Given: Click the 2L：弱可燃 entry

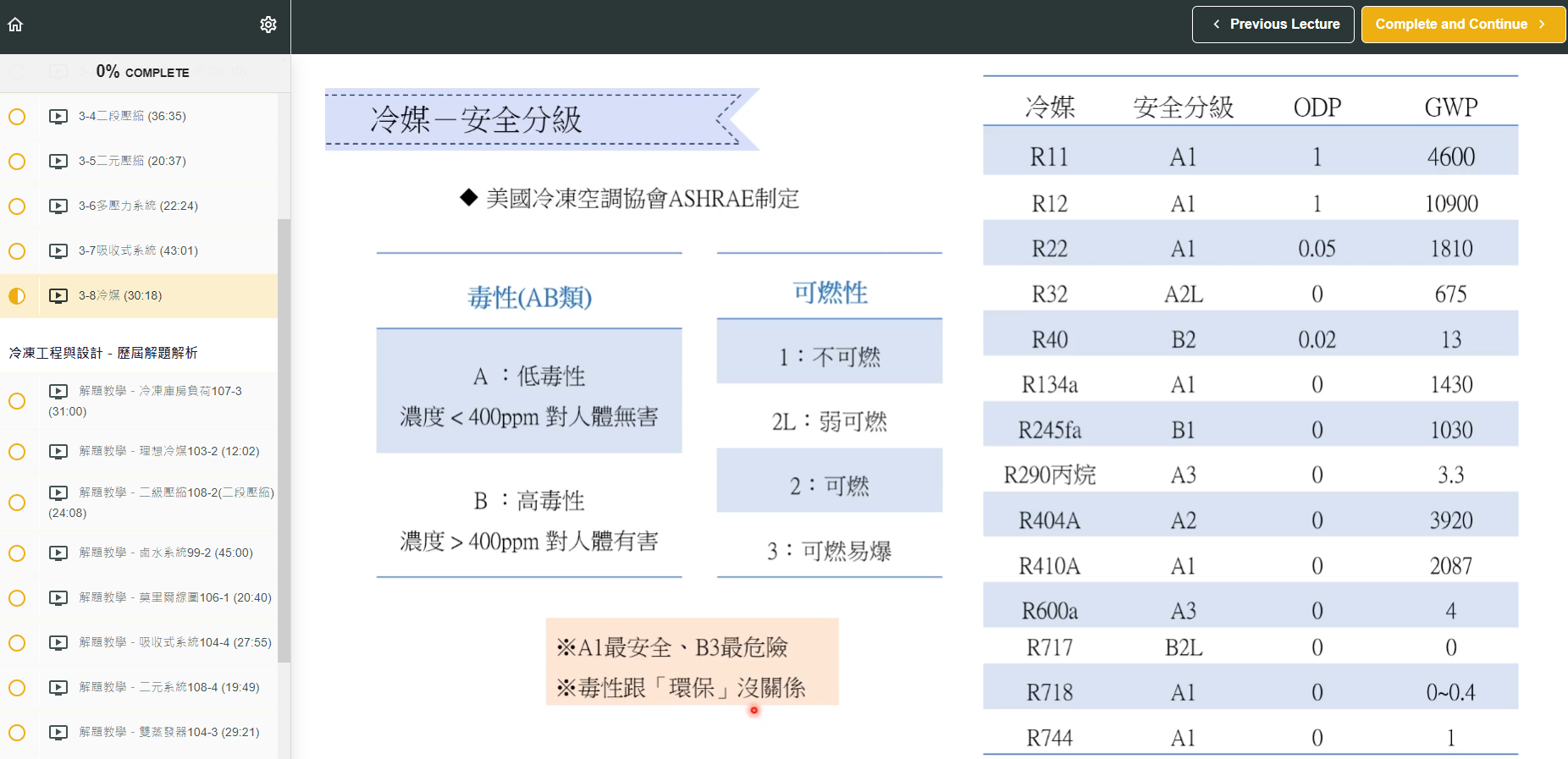Looking at the screenshot, I should tap(830, 421).
